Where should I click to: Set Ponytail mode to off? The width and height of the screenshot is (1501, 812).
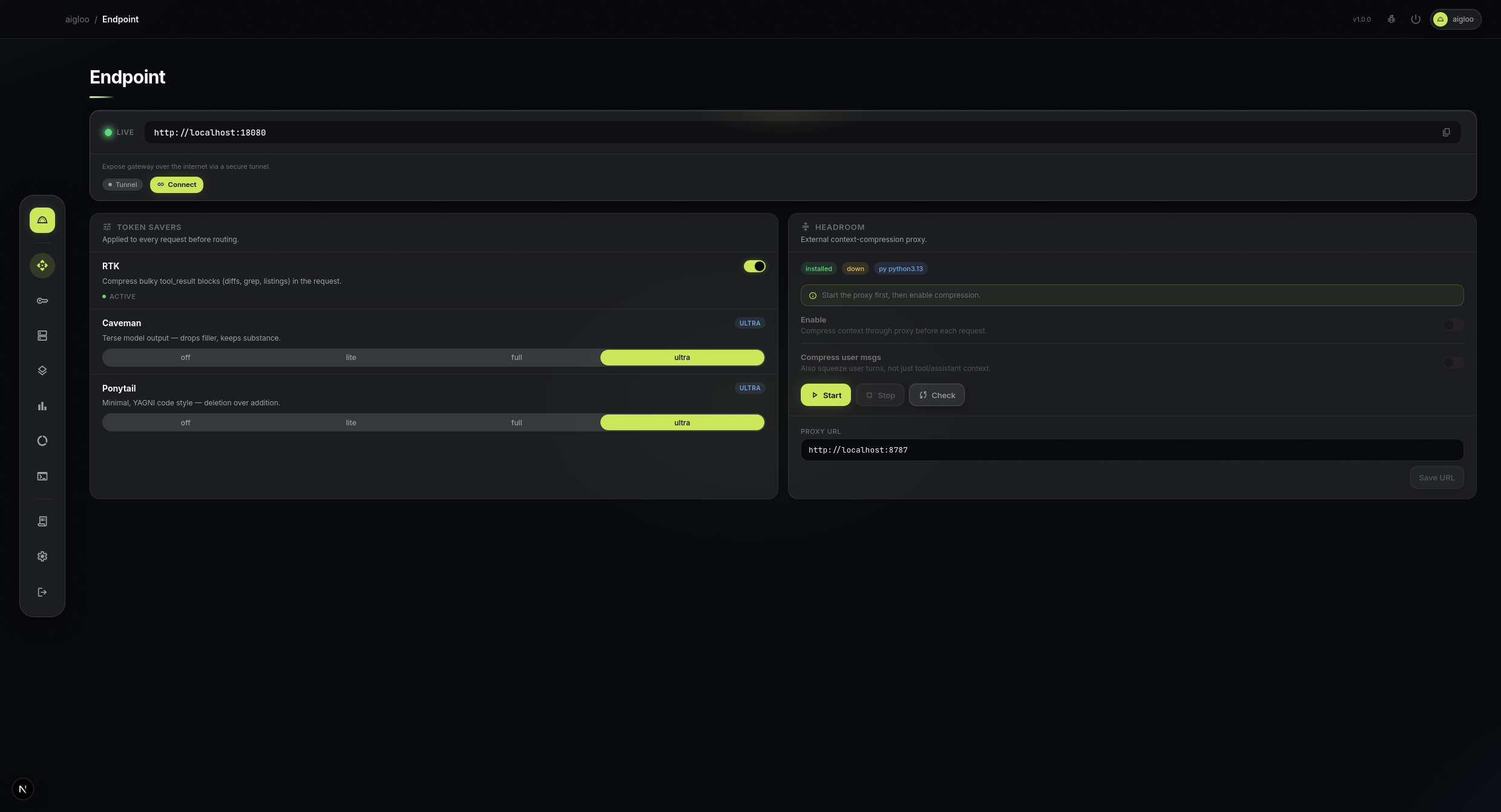tap(185, 423)
